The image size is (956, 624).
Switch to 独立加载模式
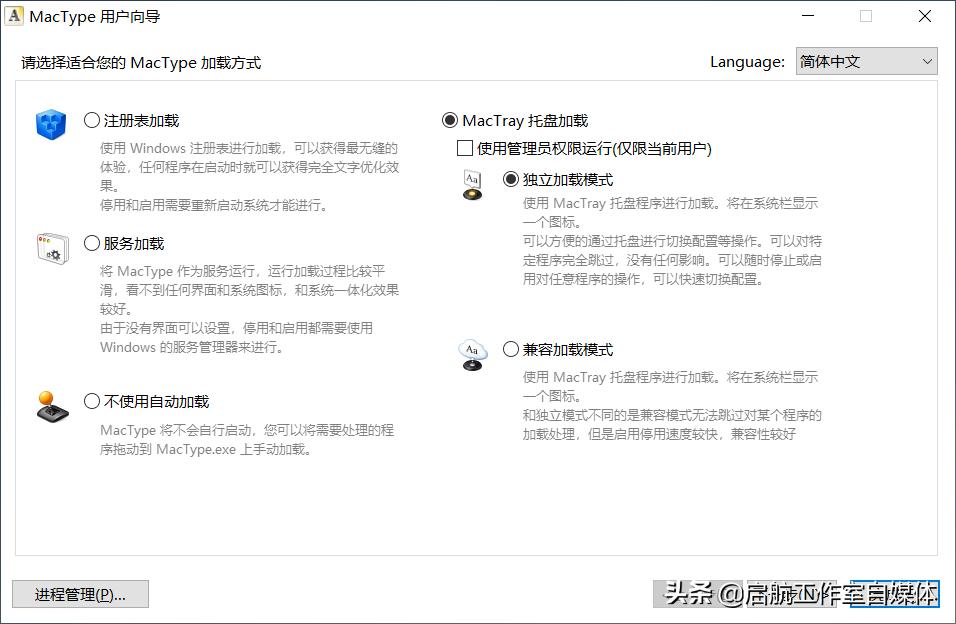pyautogui.click(x=509, y=181)
